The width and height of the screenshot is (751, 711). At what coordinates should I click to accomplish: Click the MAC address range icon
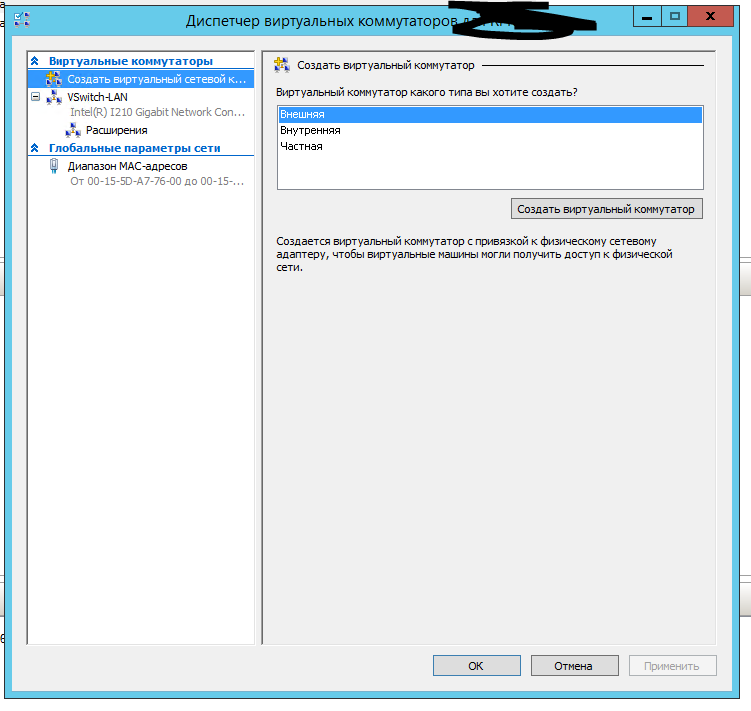(54, 167)
